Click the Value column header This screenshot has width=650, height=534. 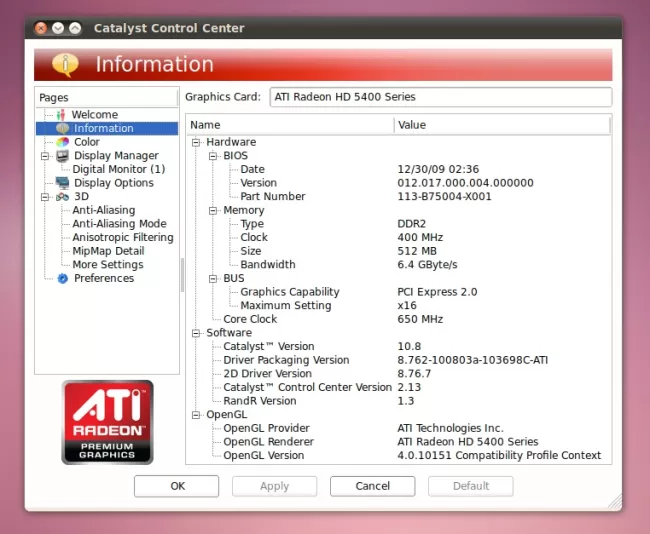click(x=502, y=125)
